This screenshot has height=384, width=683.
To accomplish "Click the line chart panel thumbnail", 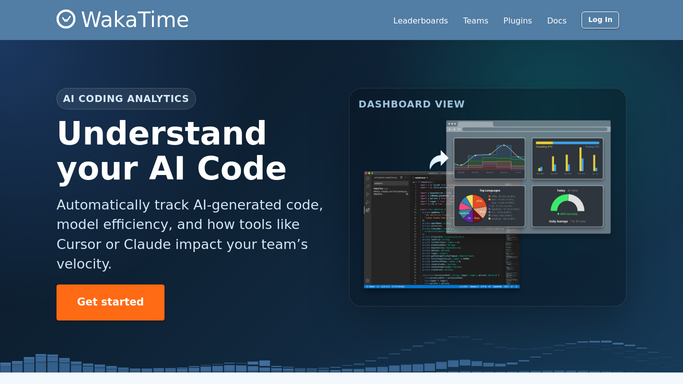I will pyautogui.click(x=489, y=158).
